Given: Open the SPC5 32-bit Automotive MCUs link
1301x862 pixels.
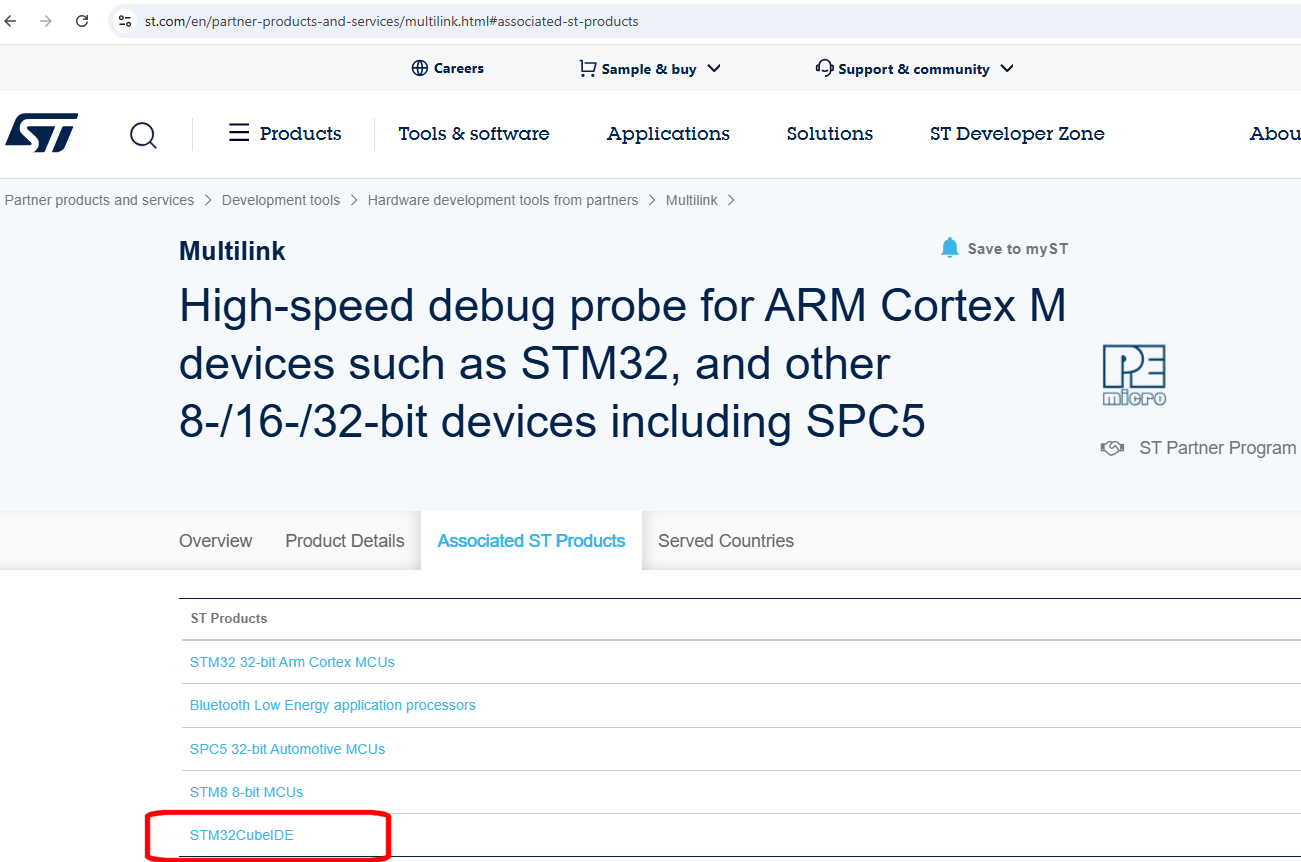Looking at the screenshot, I should click(x=287, y=748).
